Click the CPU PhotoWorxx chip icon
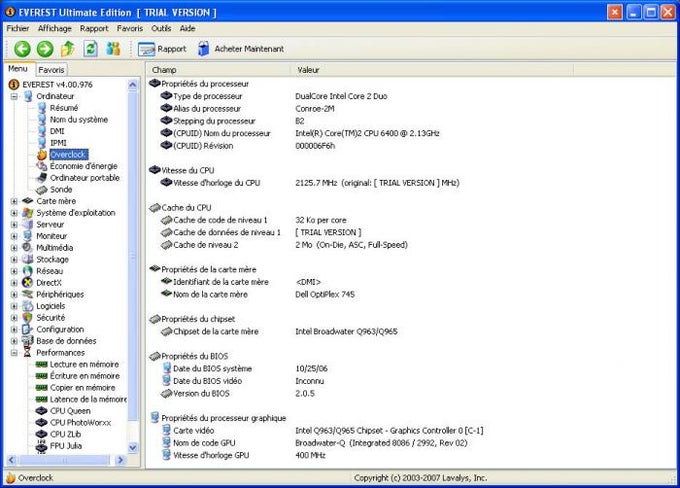This screenshot has height=488, width=680. tap(42, 422)
